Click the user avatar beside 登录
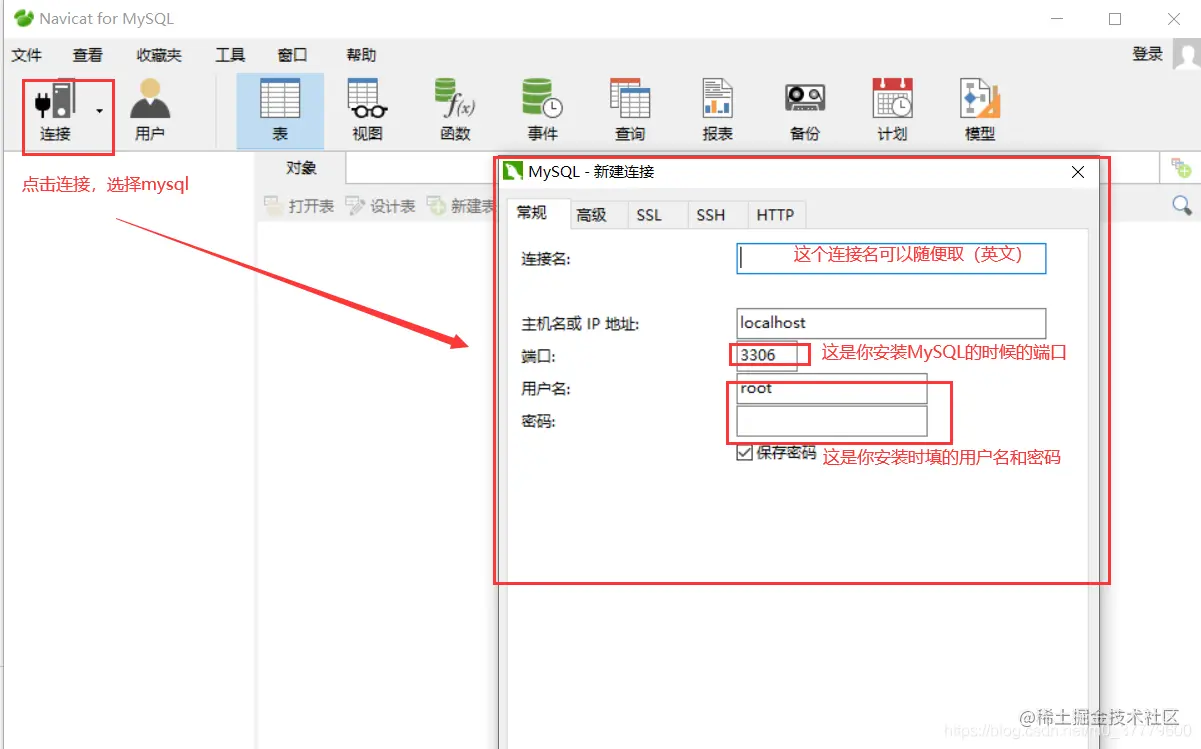Image resolution: width=1201 pixels, height=749 pixels. [1185, 55]
